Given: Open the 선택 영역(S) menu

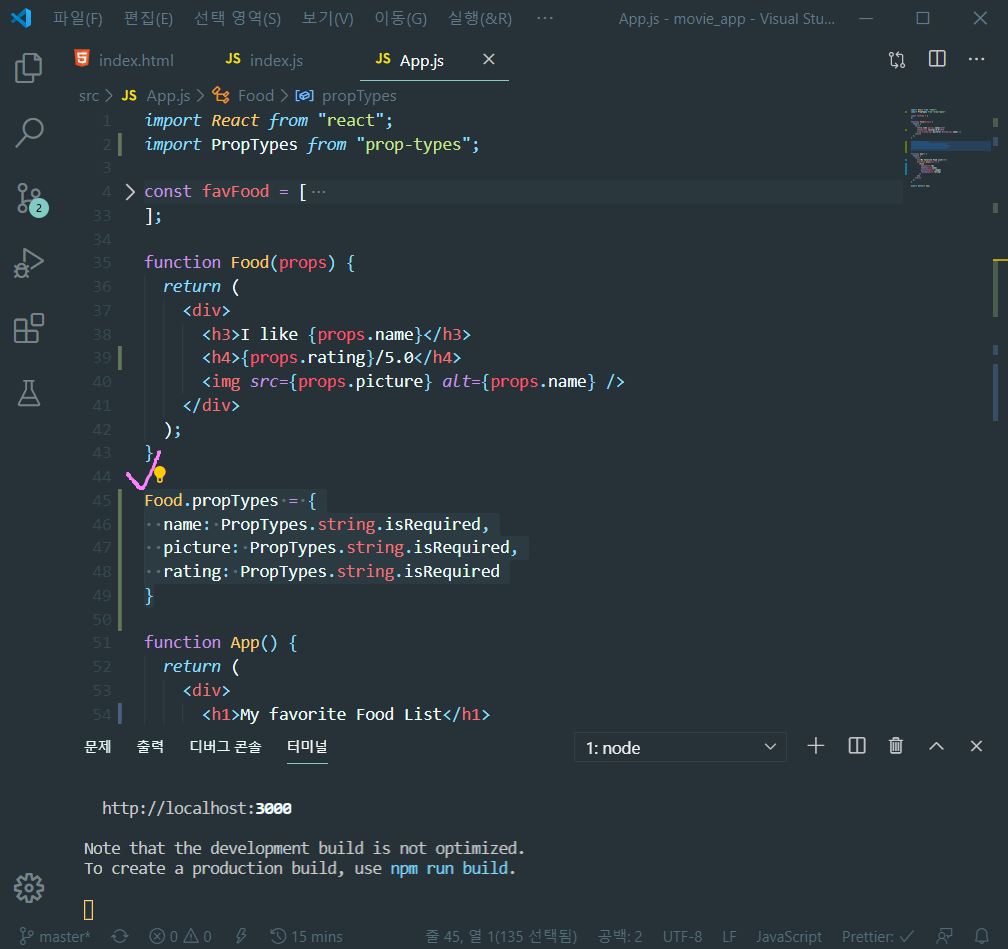Looking at the screenshot, I should 237,18.
